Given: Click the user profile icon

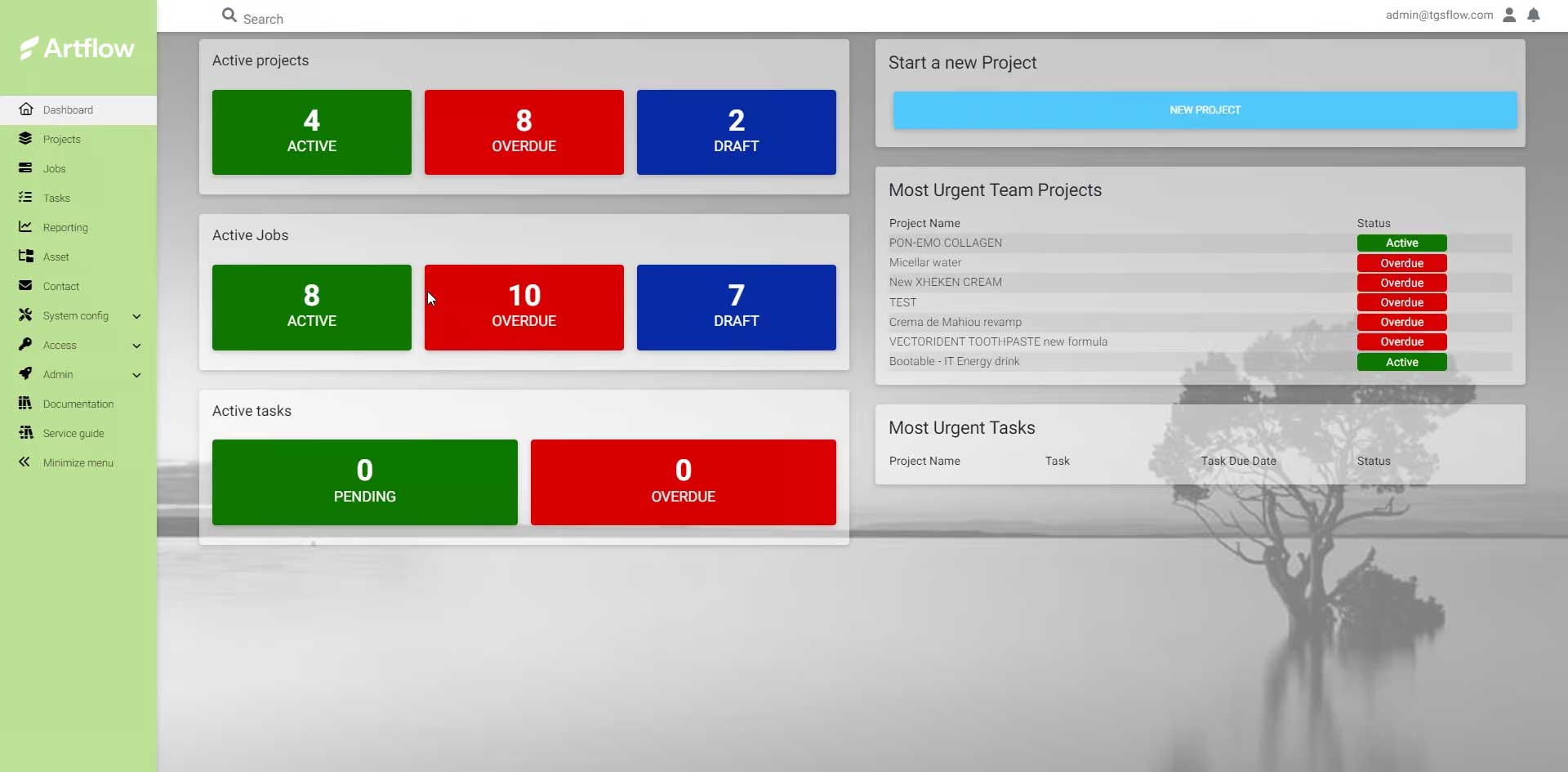Looking at the screenshot, I should 1509,15.
